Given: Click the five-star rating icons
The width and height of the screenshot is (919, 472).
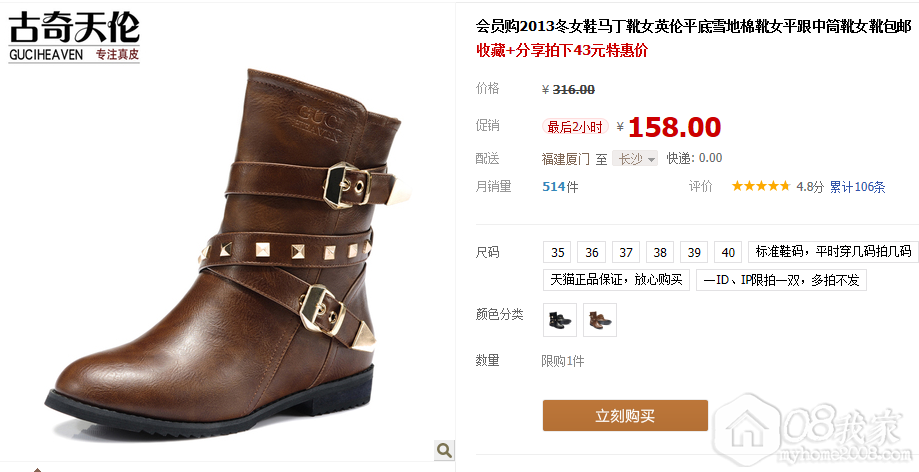Looking at the screenshot, I should tap(761, 186).
